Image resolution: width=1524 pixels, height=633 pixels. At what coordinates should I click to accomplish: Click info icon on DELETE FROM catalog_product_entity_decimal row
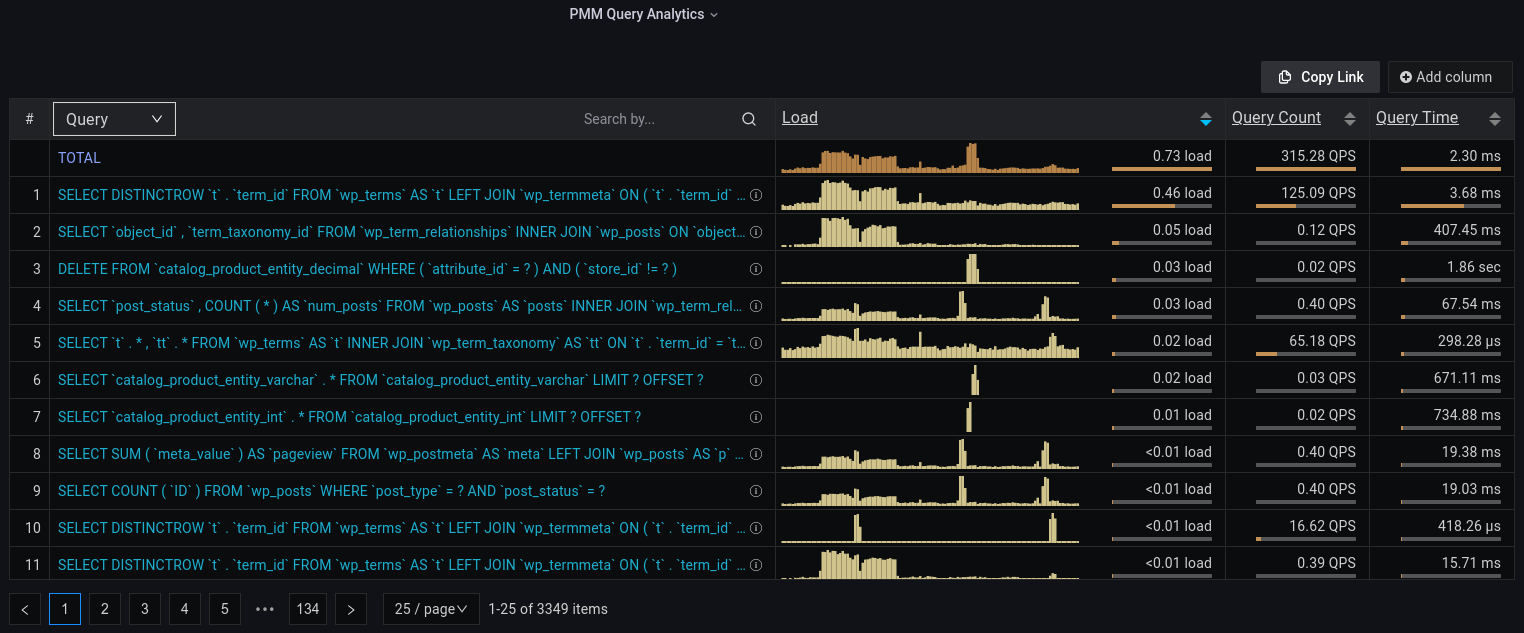(756, 269)
